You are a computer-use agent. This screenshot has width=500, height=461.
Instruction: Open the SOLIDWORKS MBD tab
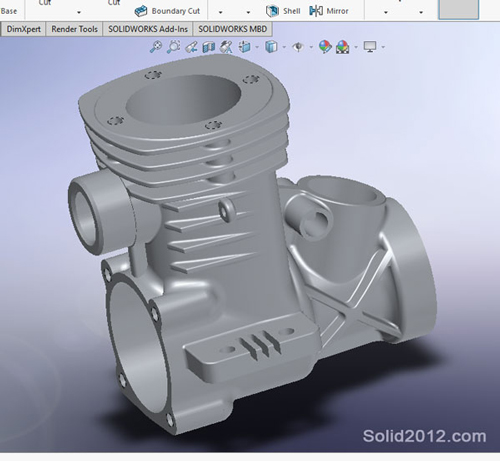[233, 29]
